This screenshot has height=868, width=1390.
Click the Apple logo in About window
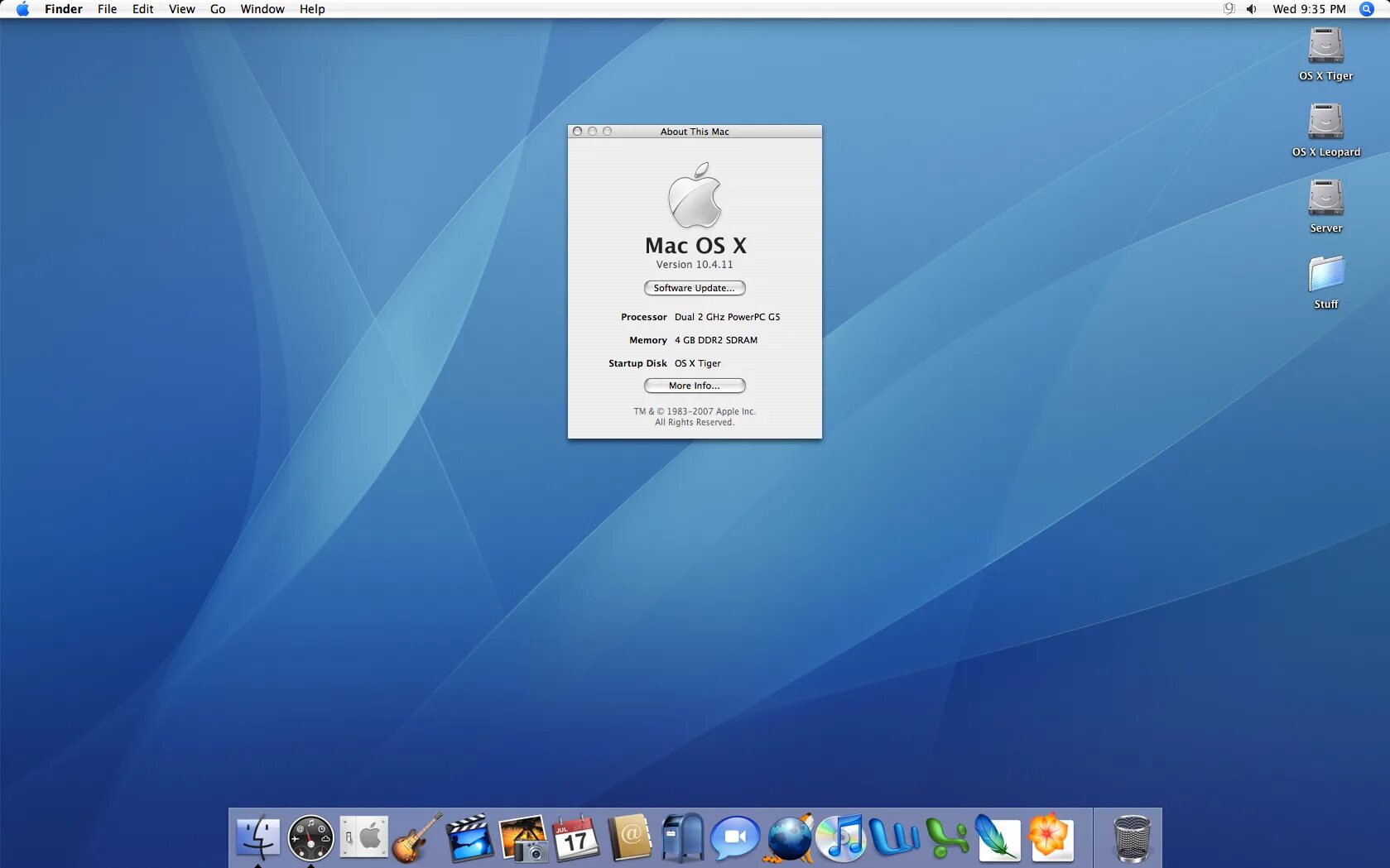(695, 195)
